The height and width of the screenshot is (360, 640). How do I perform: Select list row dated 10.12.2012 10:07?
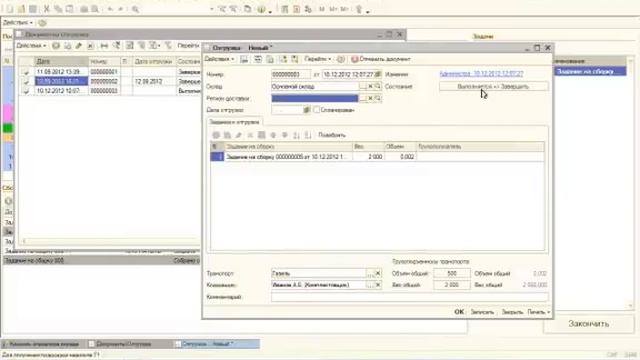tap(110, 91)
